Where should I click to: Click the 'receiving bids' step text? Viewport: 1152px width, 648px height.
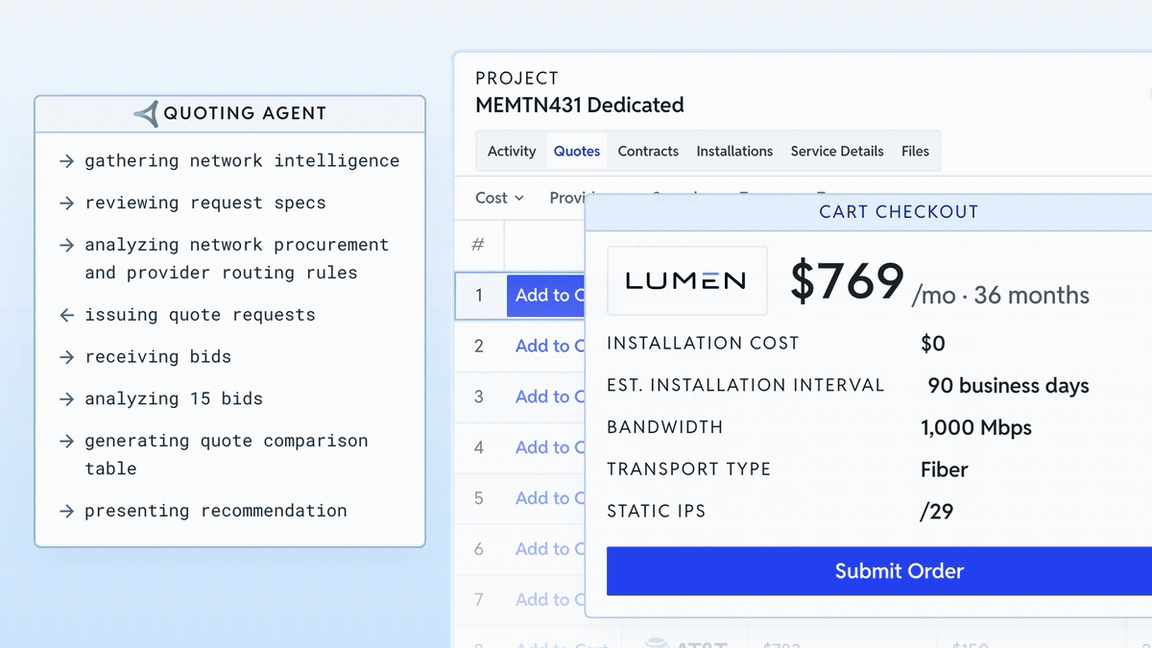click(x=158, y=357)
